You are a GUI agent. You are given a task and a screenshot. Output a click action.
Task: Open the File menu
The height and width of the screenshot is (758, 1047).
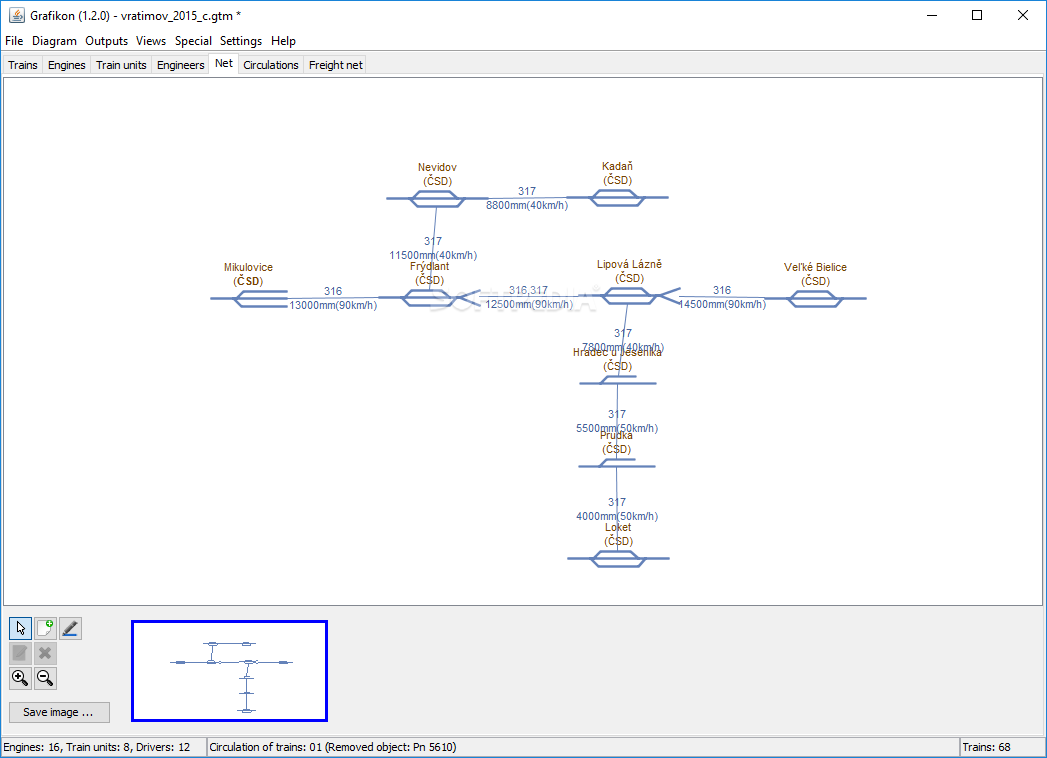(14, 41)
